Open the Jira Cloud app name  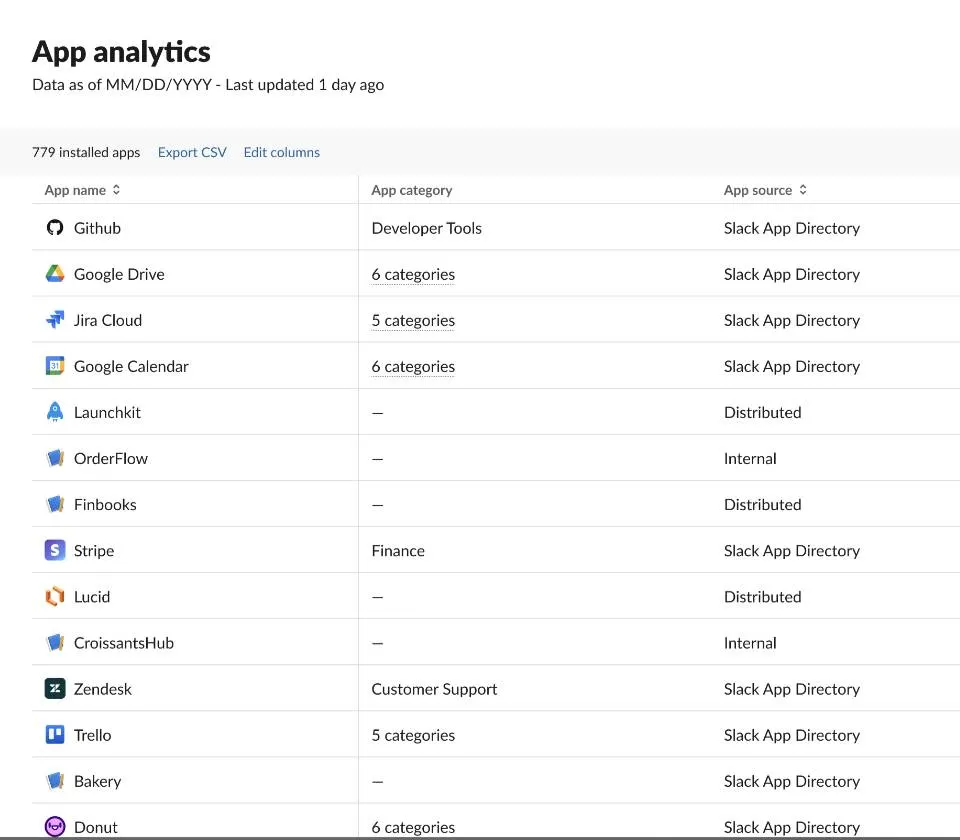click(x=108, y=320)
